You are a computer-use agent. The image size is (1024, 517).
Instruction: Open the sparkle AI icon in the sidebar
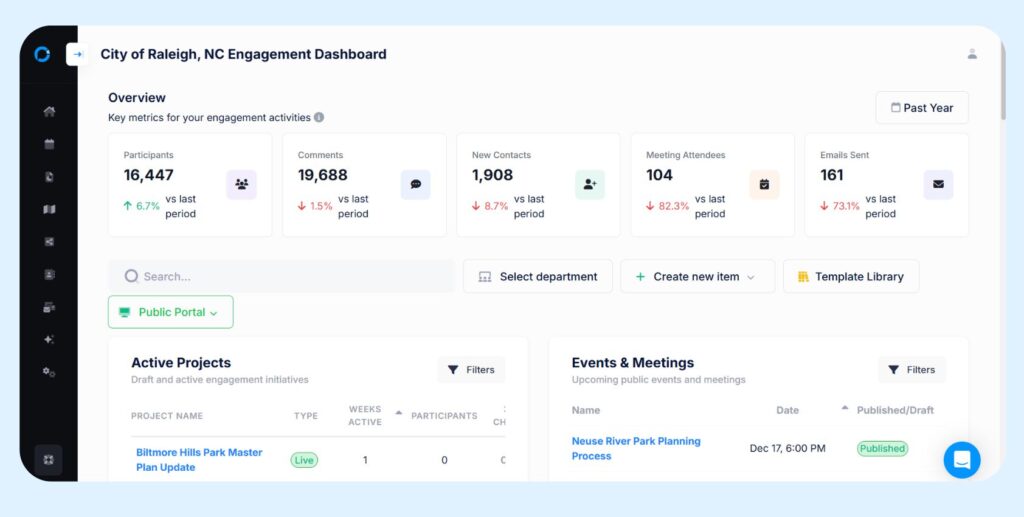pos(49,339)
